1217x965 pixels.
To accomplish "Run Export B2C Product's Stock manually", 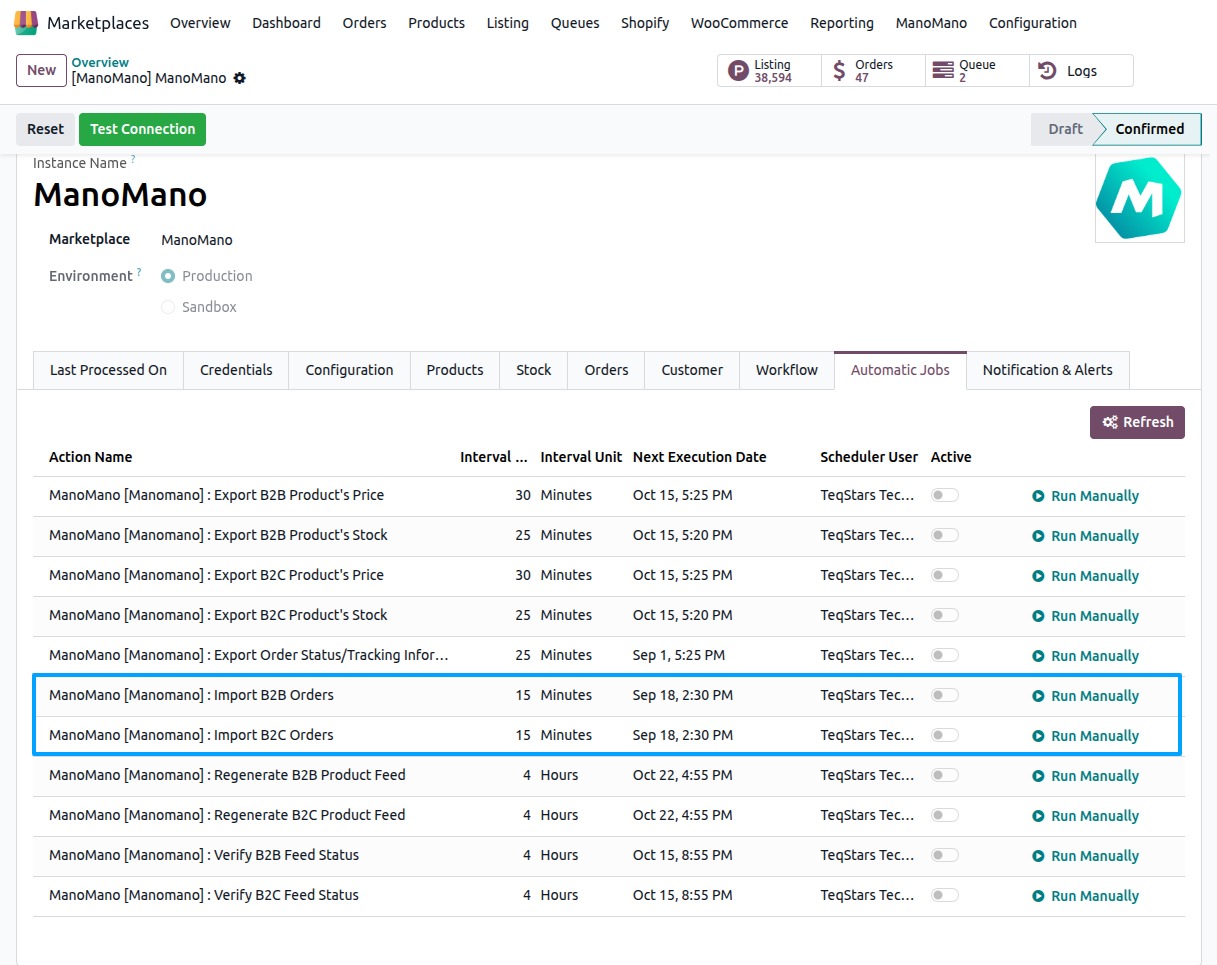I will [1085, 616].
